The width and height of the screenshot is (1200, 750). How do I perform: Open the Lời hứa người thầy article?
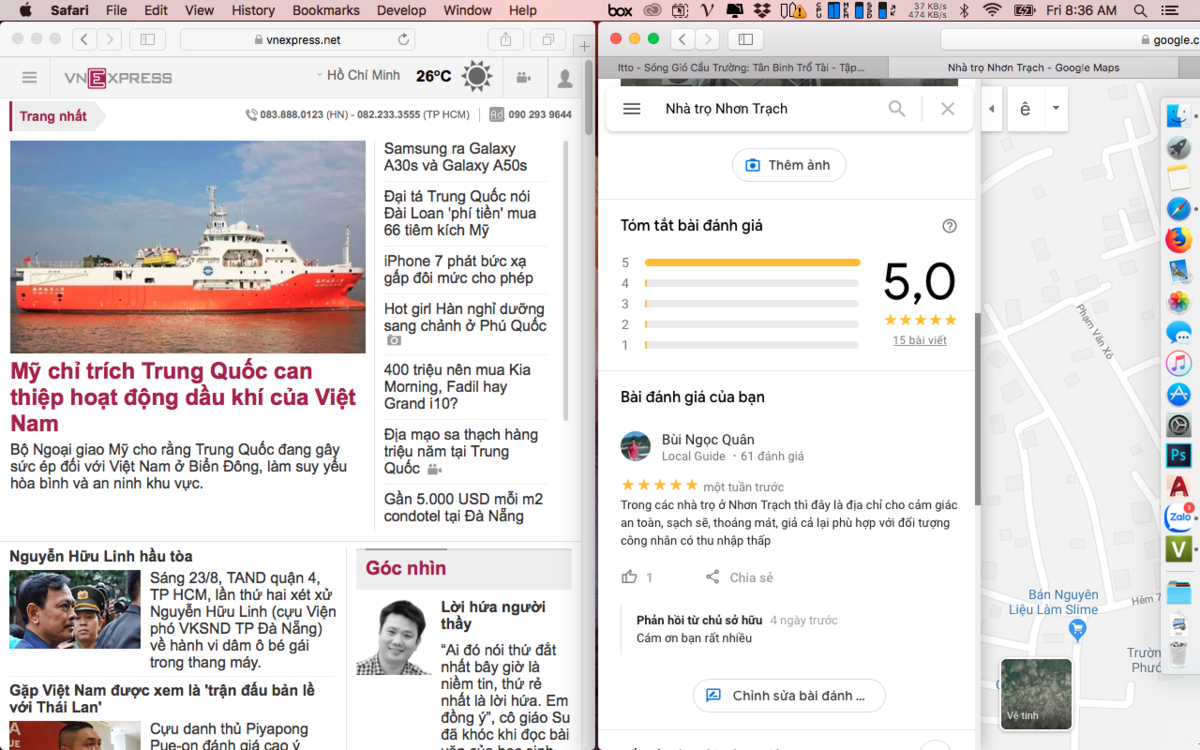click(x=493, y=615)
